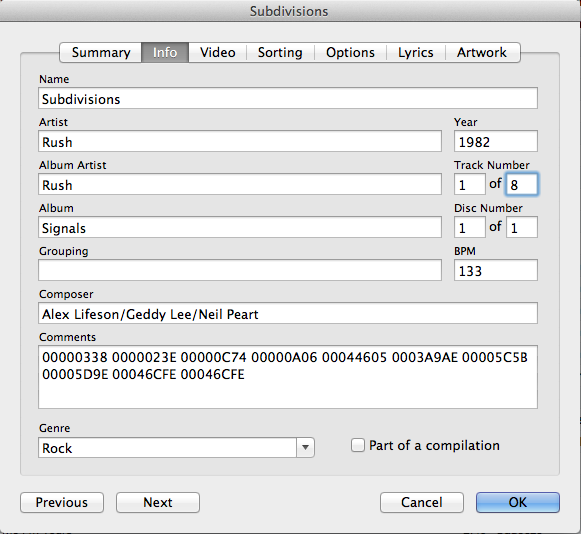Click the Genre text field showing Rock
This screenshot has height=534, width=581.
167,448
